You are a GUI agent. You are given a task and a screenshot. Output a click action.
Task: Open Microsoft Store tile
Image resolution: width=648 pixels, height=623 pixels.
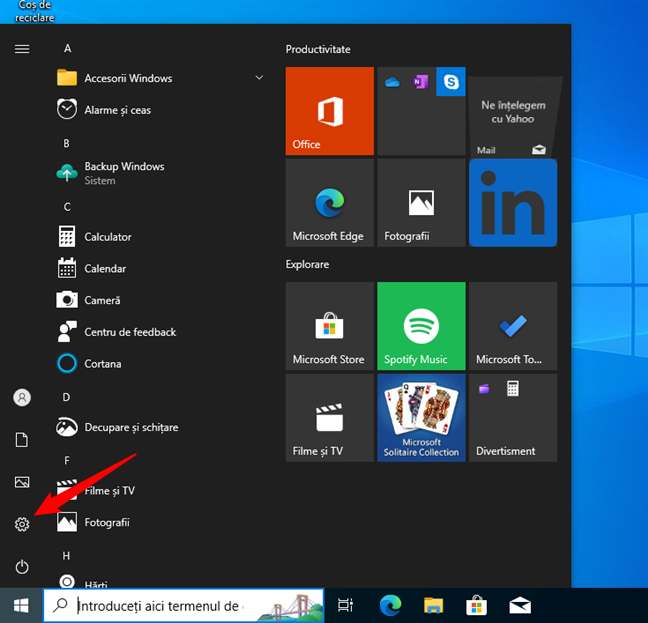(329, 326)
